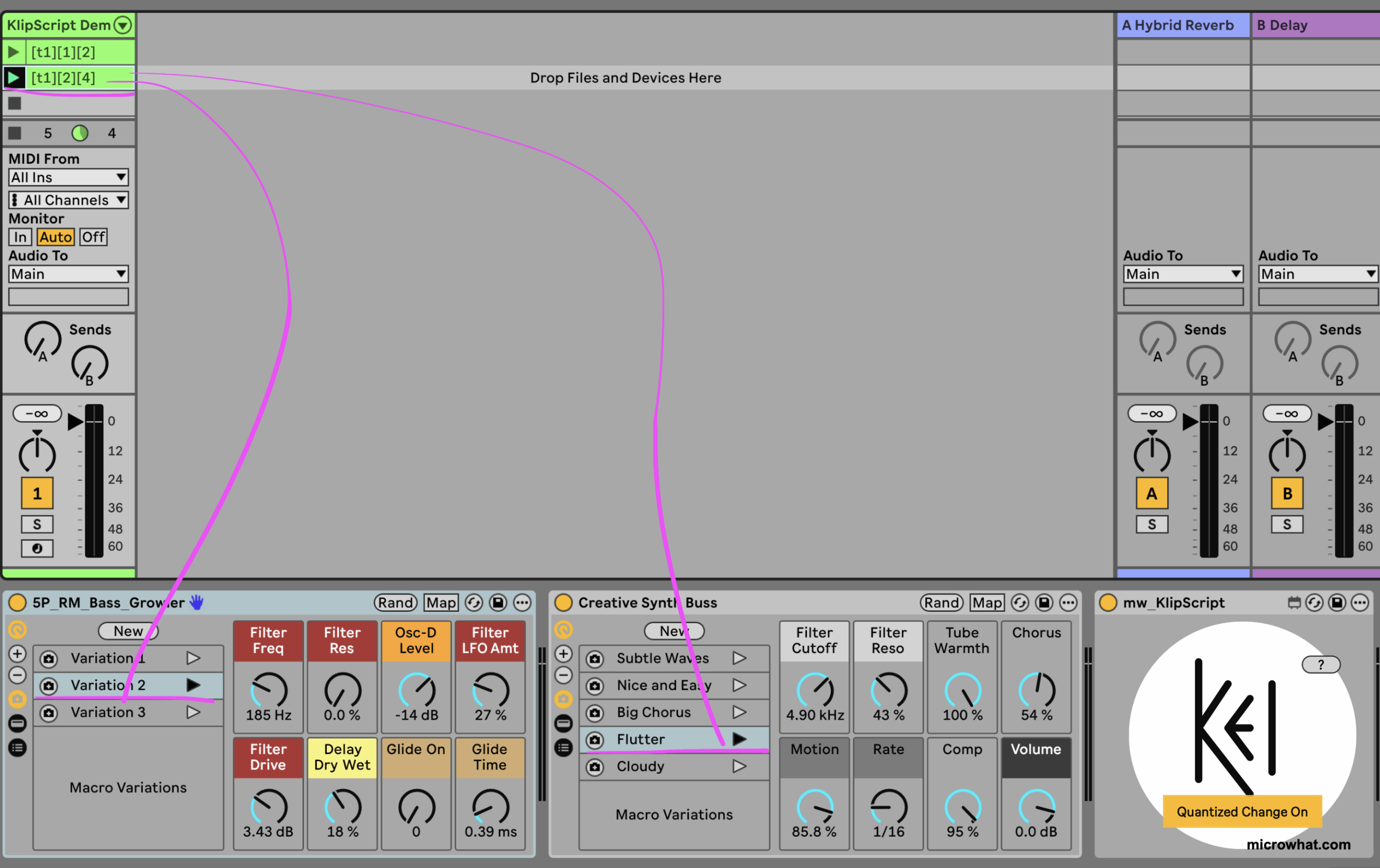This screenshot has height=868, width=1380.
Task: Select the Big Chorus variation
Action: tap(653, 712)
